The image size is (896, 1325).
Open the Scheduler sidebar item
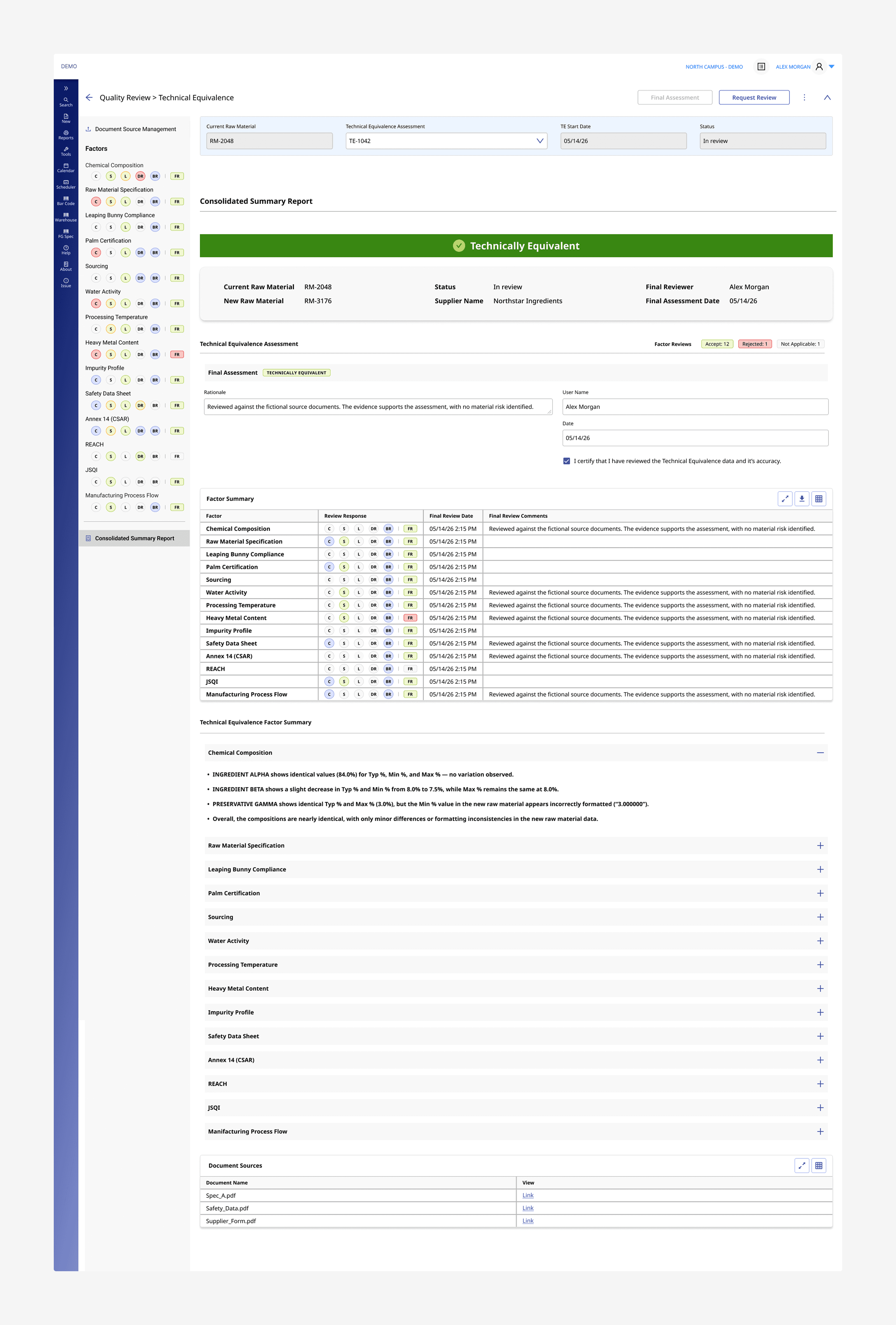click(66, 184)
